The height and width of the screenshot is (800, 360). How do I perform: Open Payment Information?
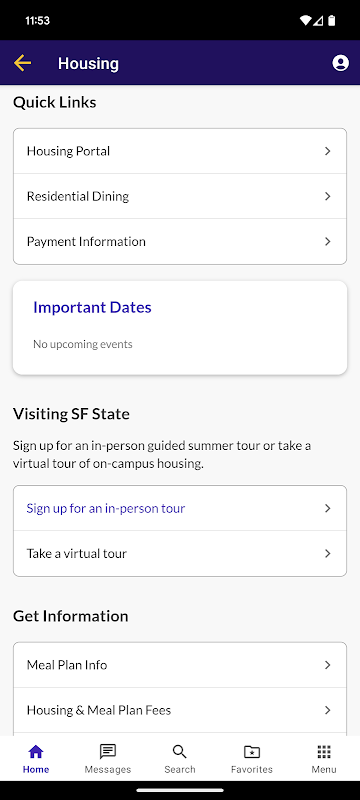pyautogui.click(x=180, y=241)
